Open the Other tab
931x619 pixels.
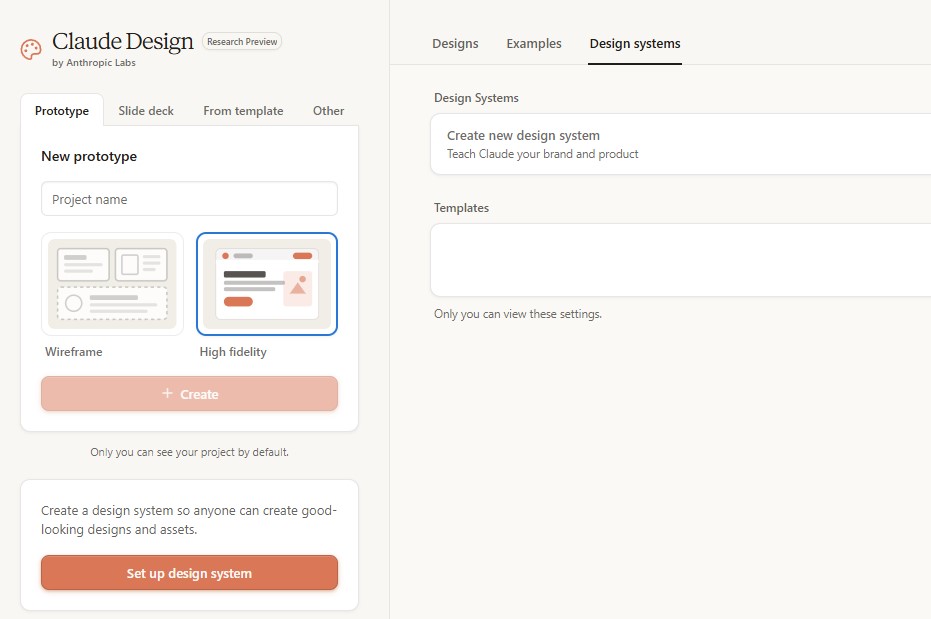328,110
